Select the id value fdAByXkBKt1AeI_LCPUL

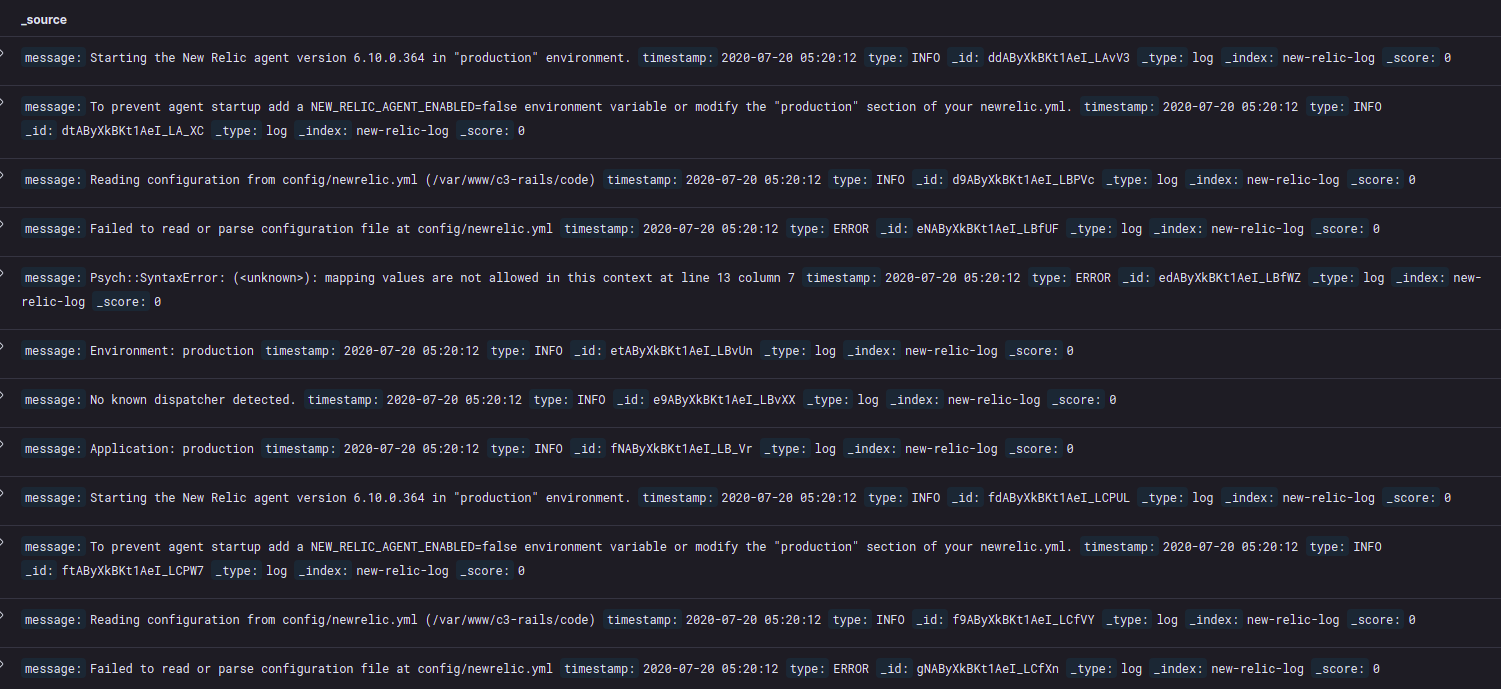[x=1058, y=498]
